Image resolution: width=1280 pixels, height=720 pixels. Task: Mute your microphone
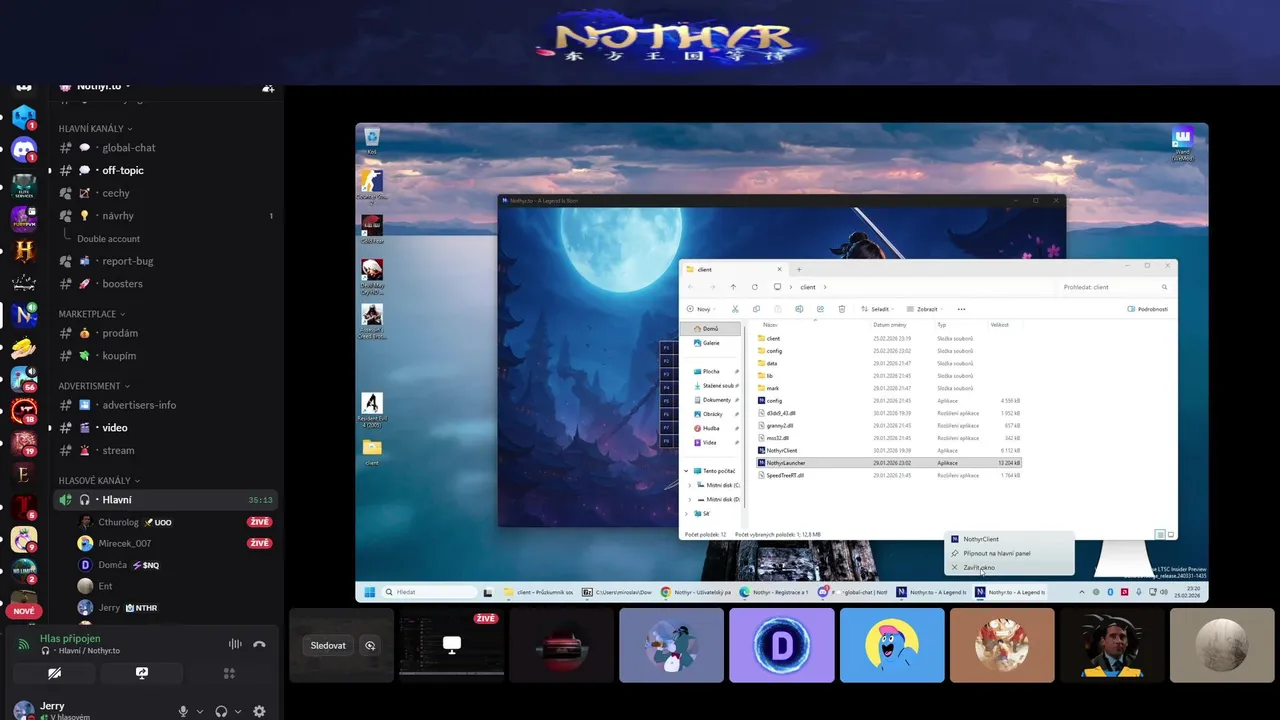coord(183,711)
